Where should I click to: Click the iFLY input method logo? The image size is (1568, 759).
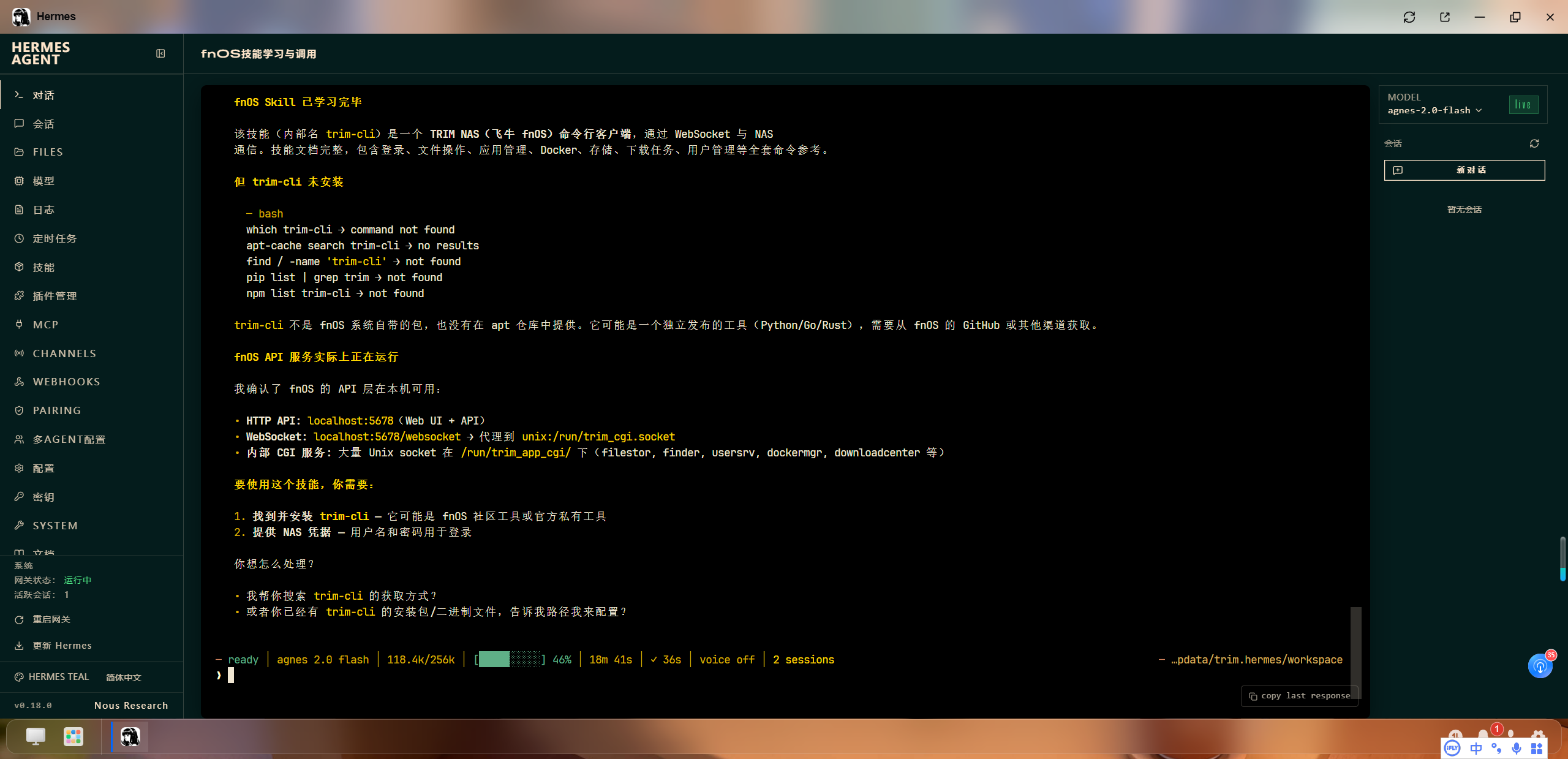[x=1452, y=748]
